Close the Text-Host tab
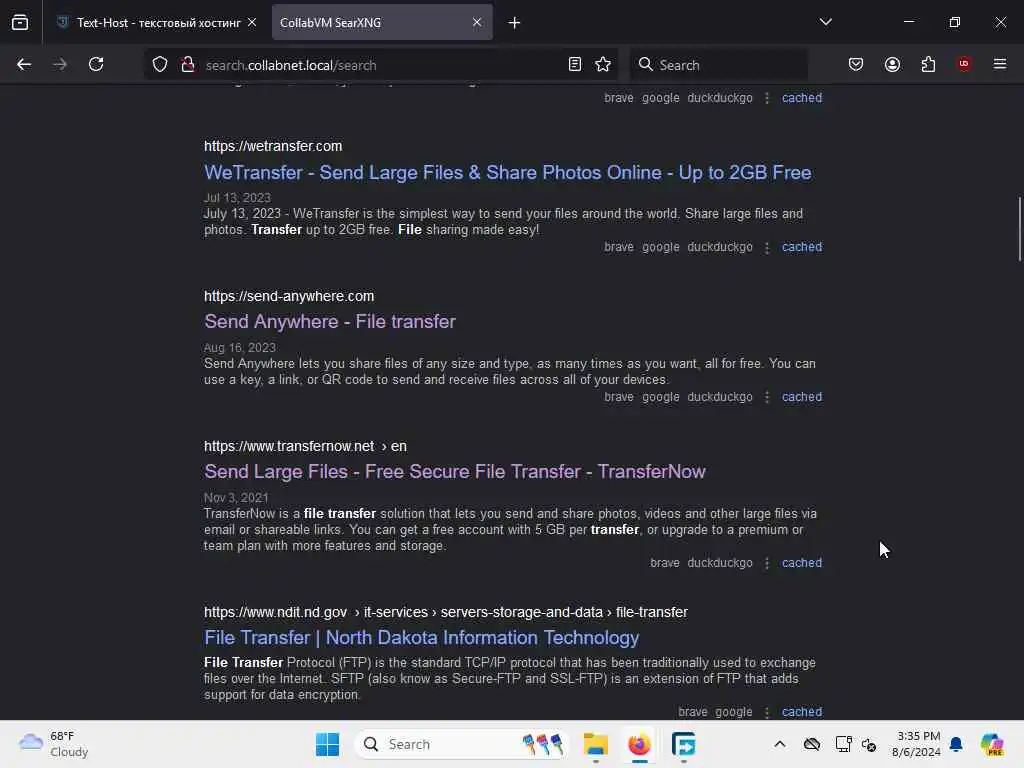The height and width of the screenshot is (768, 1024). [252, 22]
